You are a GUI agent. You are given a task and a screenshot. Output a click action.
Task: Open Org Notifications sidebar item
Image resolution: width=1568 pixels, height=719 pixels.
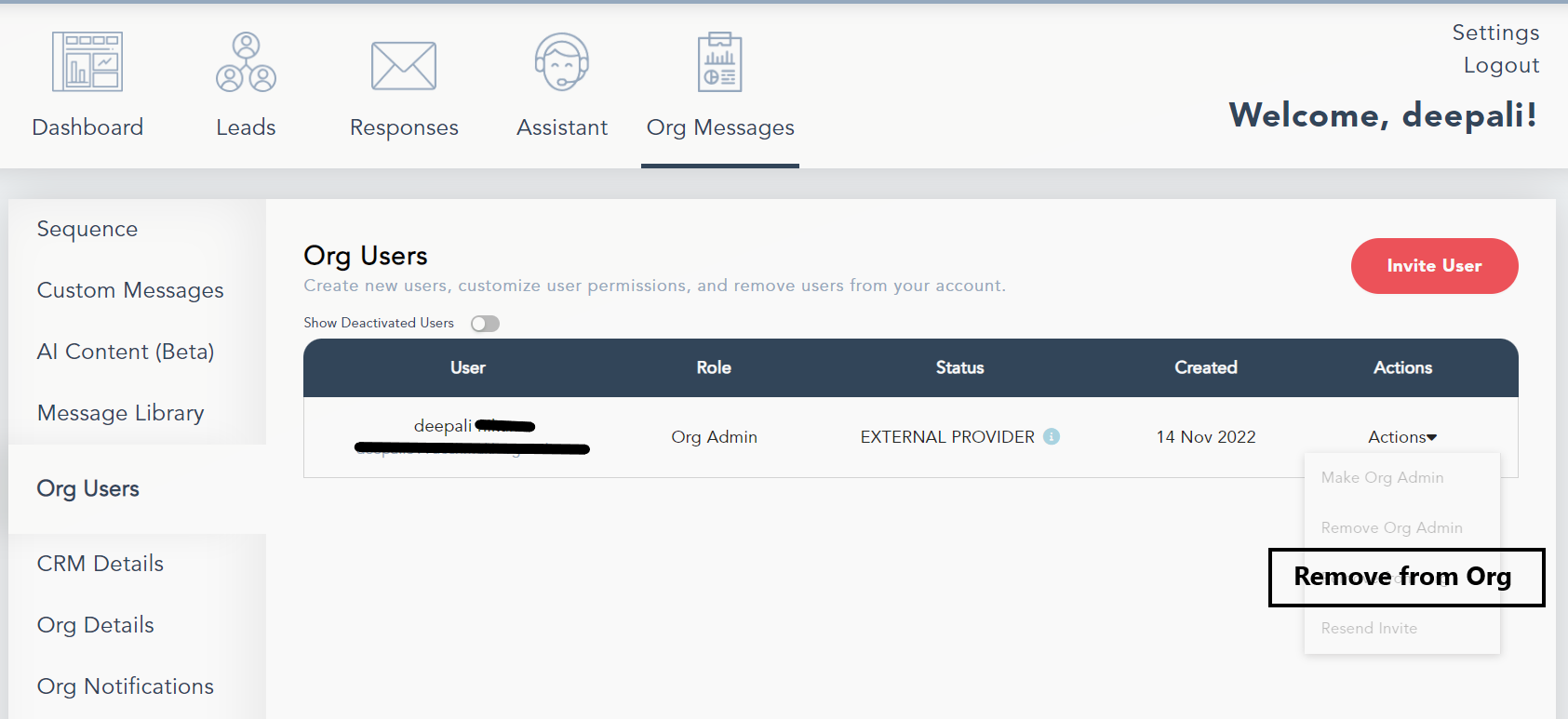coord(126,686)
